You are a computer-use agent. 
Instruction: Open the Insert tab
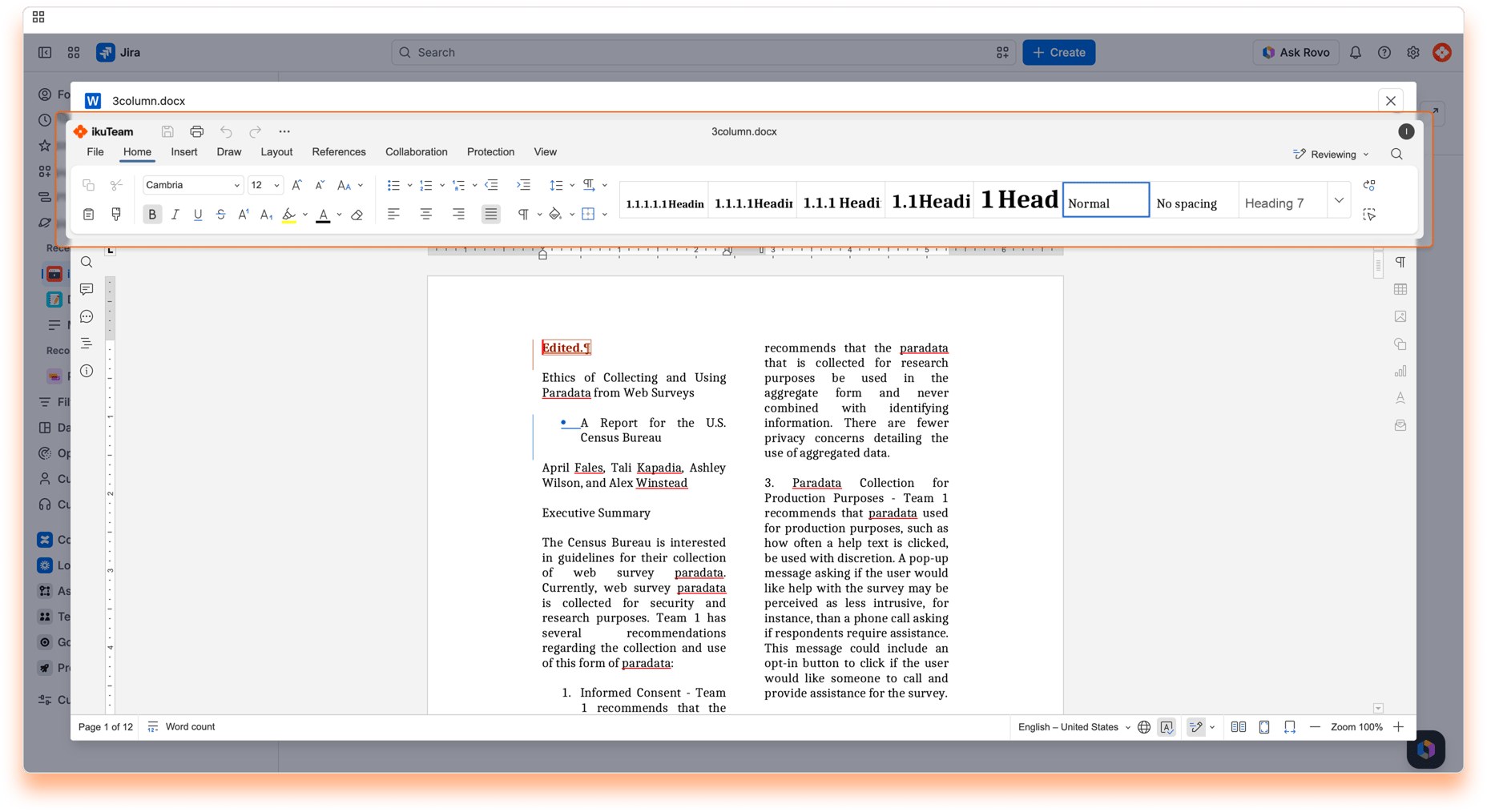tap(183, 152)
